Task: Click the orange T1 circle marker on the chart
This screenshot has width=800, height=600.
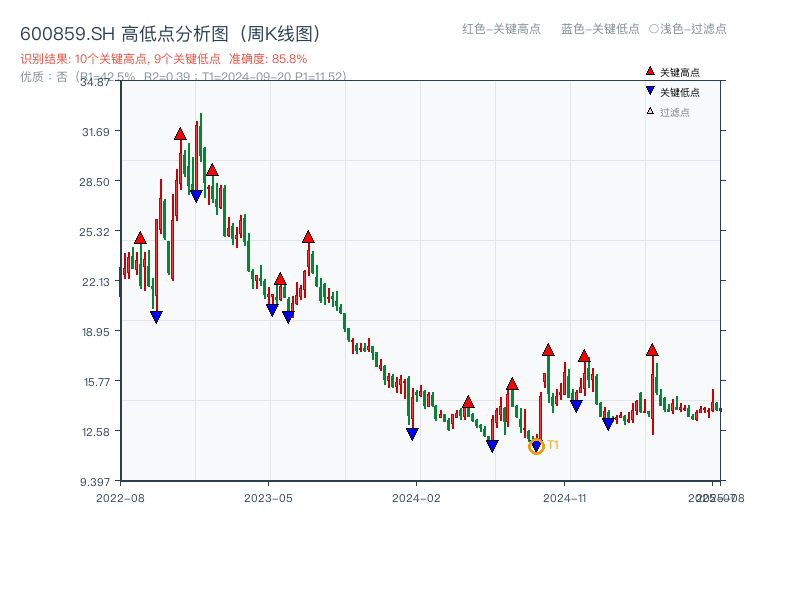Action: 536,447
